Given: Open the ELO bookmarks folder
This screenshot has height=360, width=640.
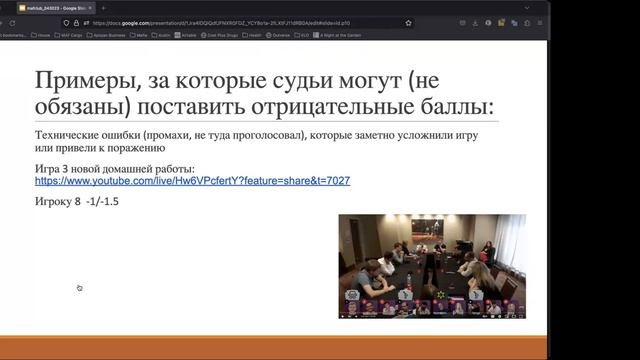Looking at the screenshot, I should pyautogui.click(x=302, y=35).
